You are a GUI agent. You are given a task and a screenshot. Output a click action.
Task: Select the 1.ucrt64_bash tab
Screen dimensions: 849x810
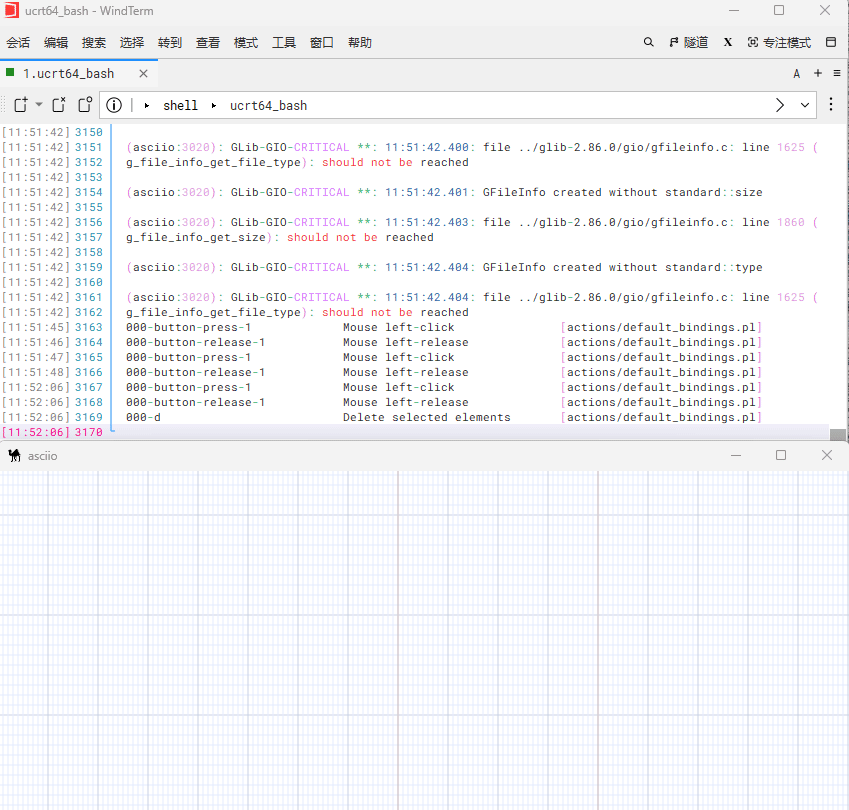coord(68,74)
